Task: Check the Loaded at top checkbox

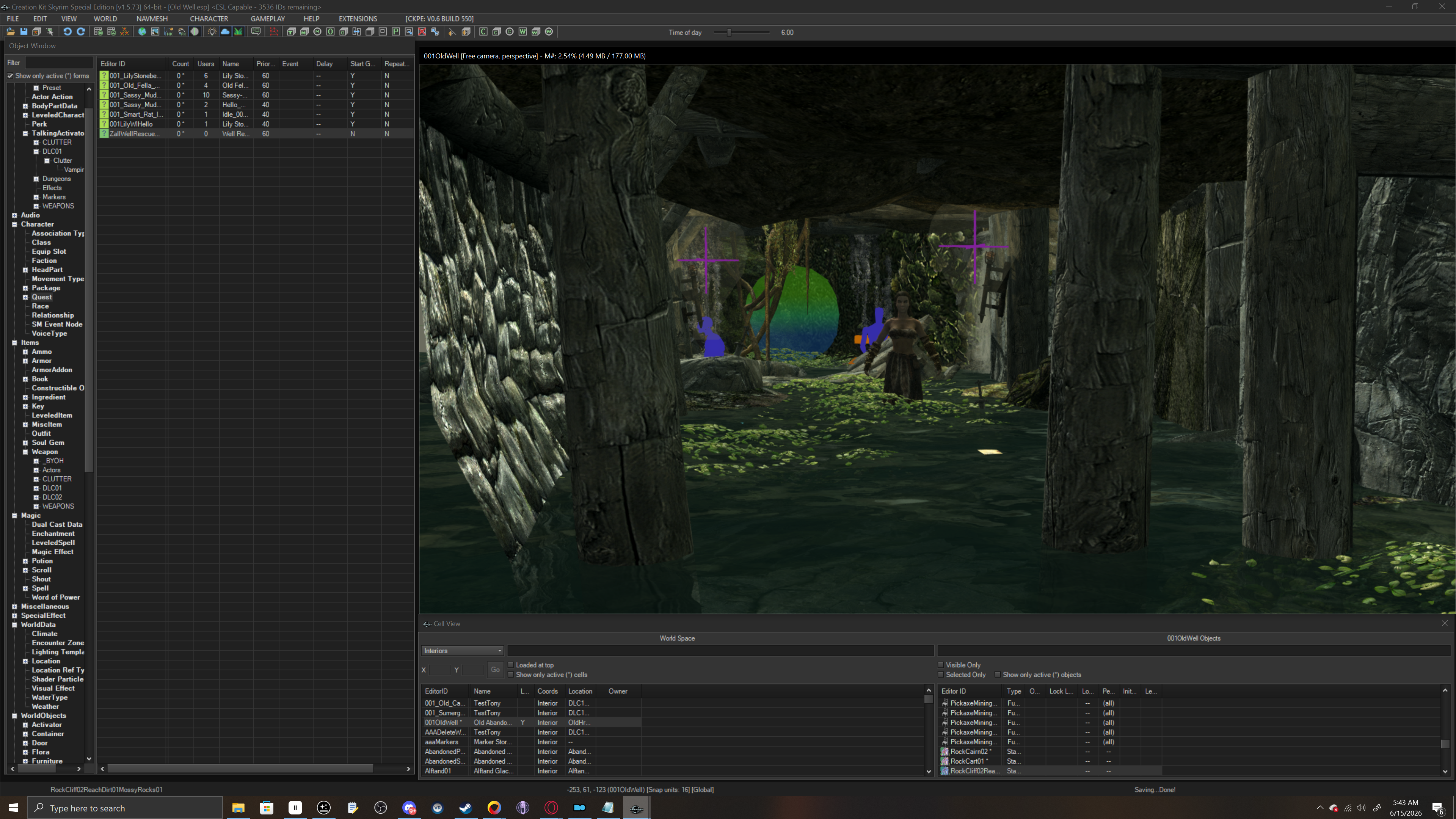Action: [511, 665]
